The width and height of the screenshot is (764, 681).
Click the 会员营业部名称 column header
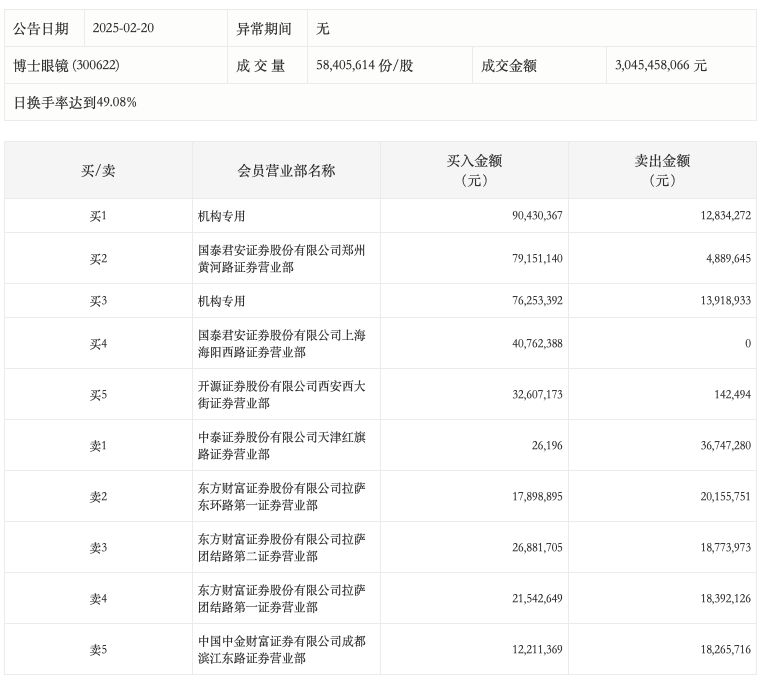[x=286, y=170]
